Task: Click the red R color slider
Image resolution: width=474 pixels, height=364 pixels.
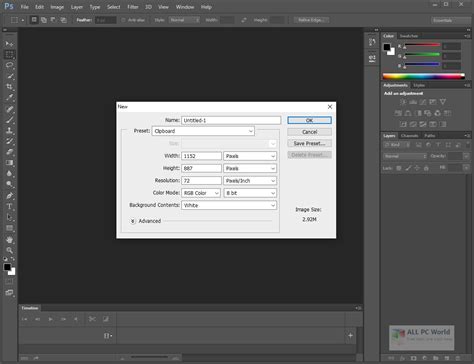Action: click(422, 45)
